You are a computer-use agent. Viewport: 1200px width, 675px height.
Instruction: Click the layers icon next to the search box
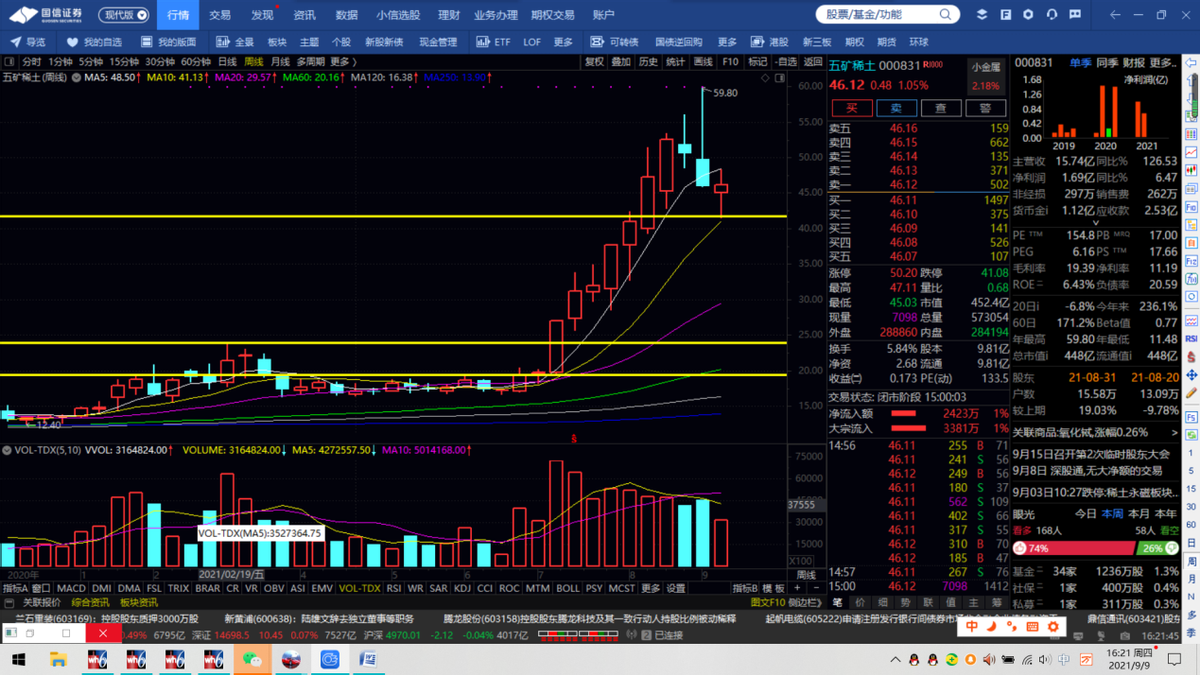[981, 15]
